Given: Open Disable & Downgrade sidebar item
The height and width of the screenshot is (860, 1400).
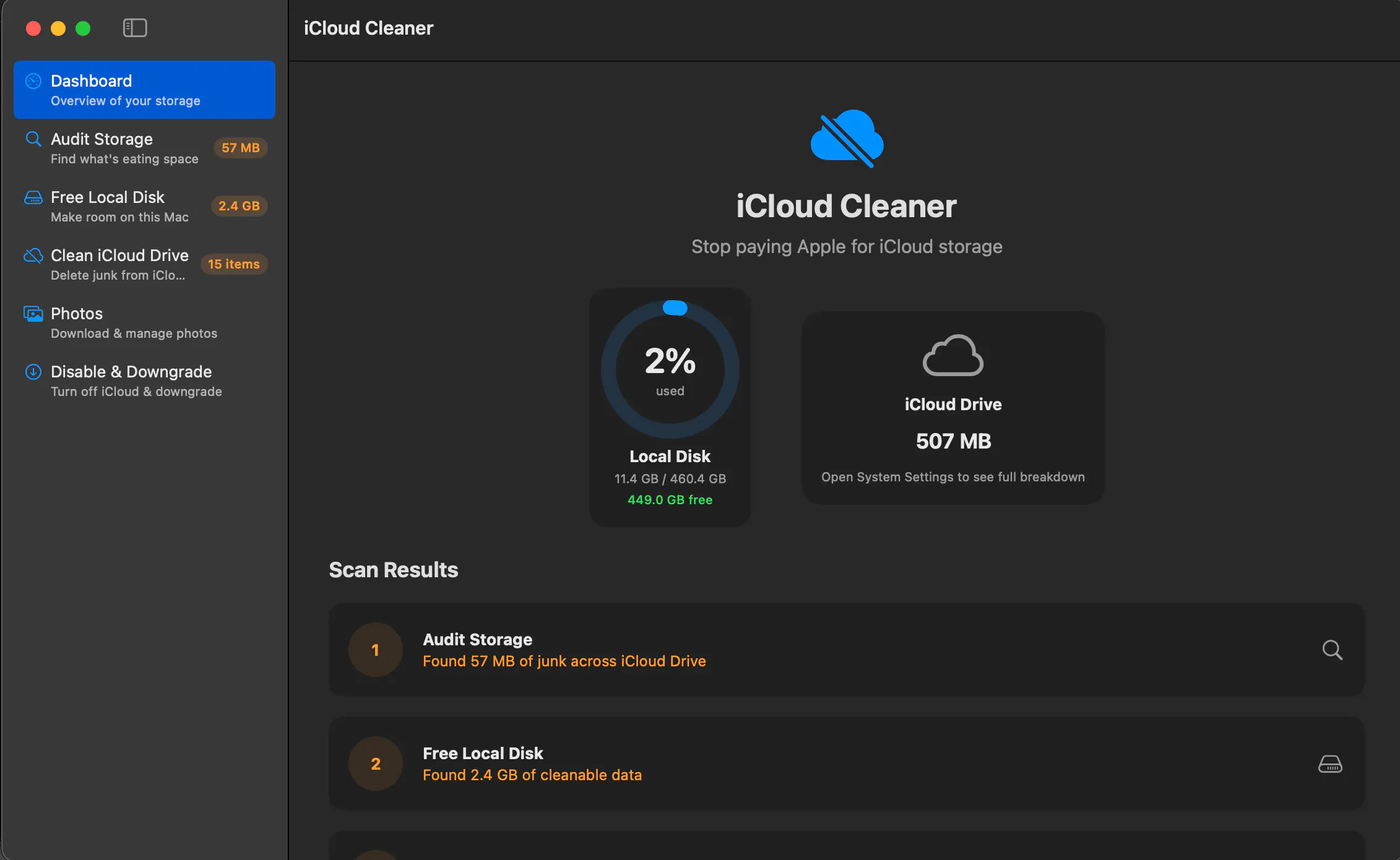Looking at the screenshot, I should [144, 381].
